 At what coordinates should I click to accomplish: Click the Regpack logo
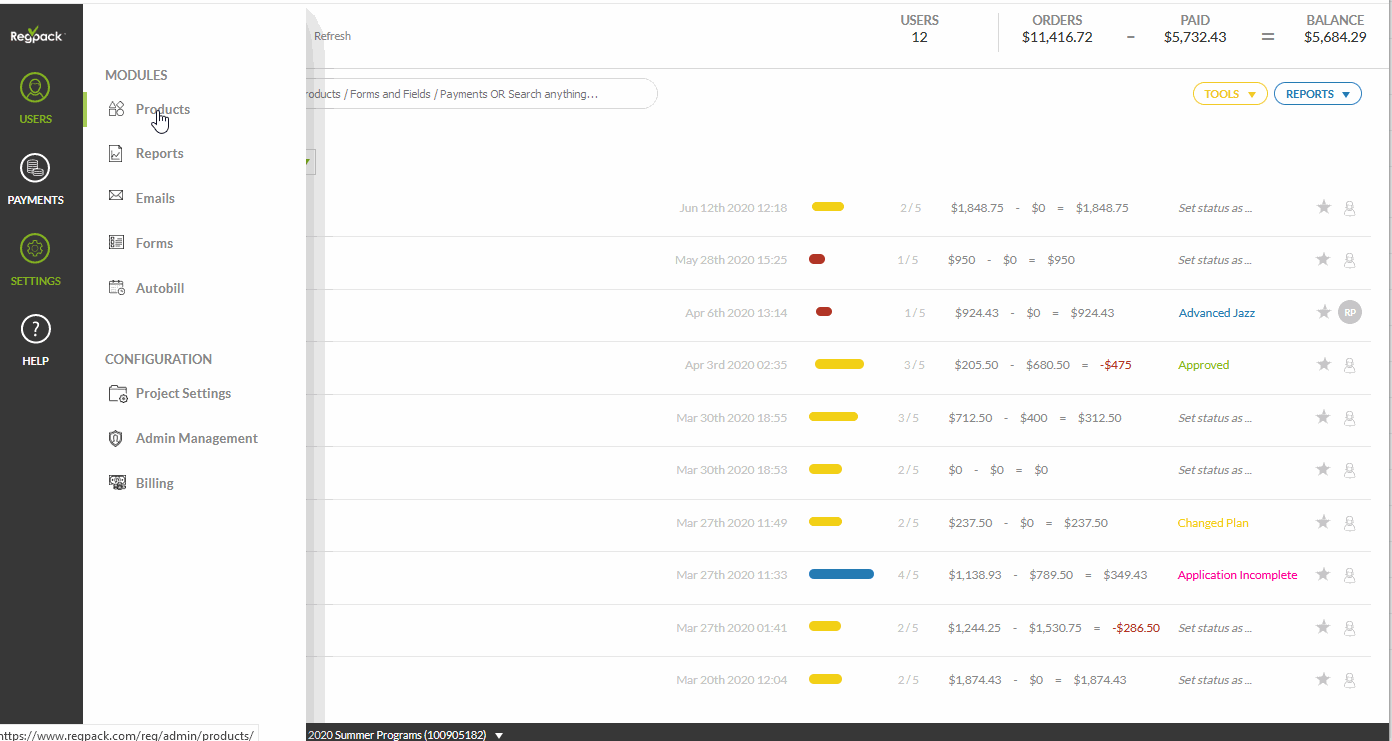click(37, 34)
